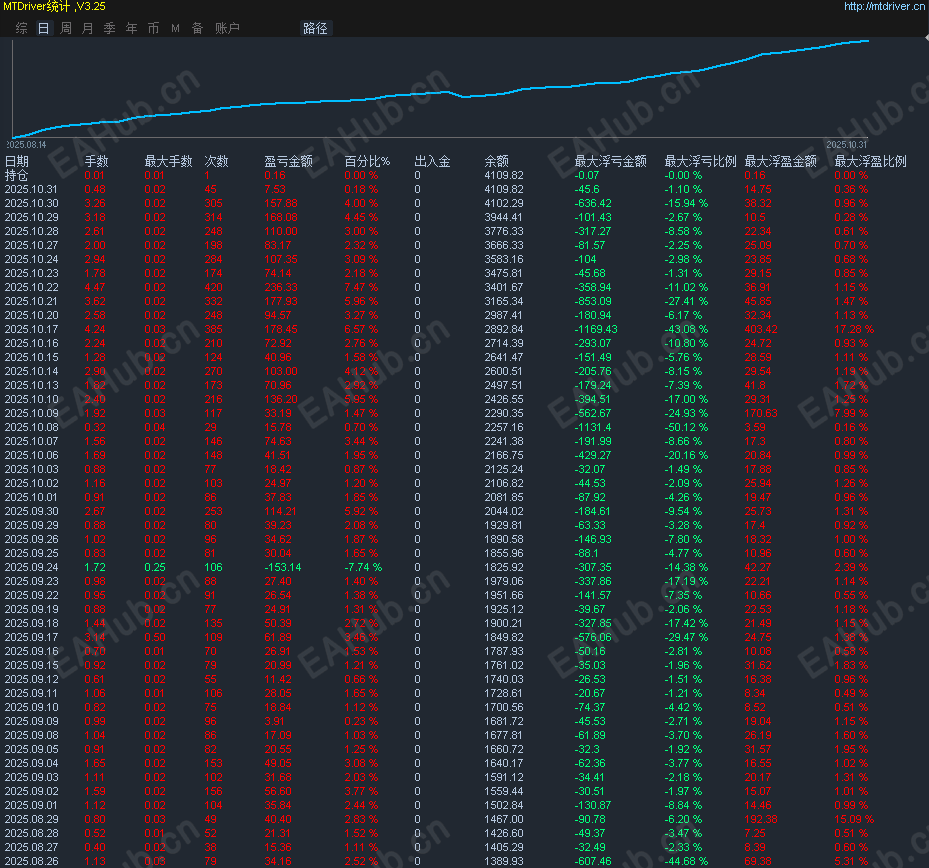Select the 年 yearly tab
This screenshot has width=929, height=868.
(131, 28)
